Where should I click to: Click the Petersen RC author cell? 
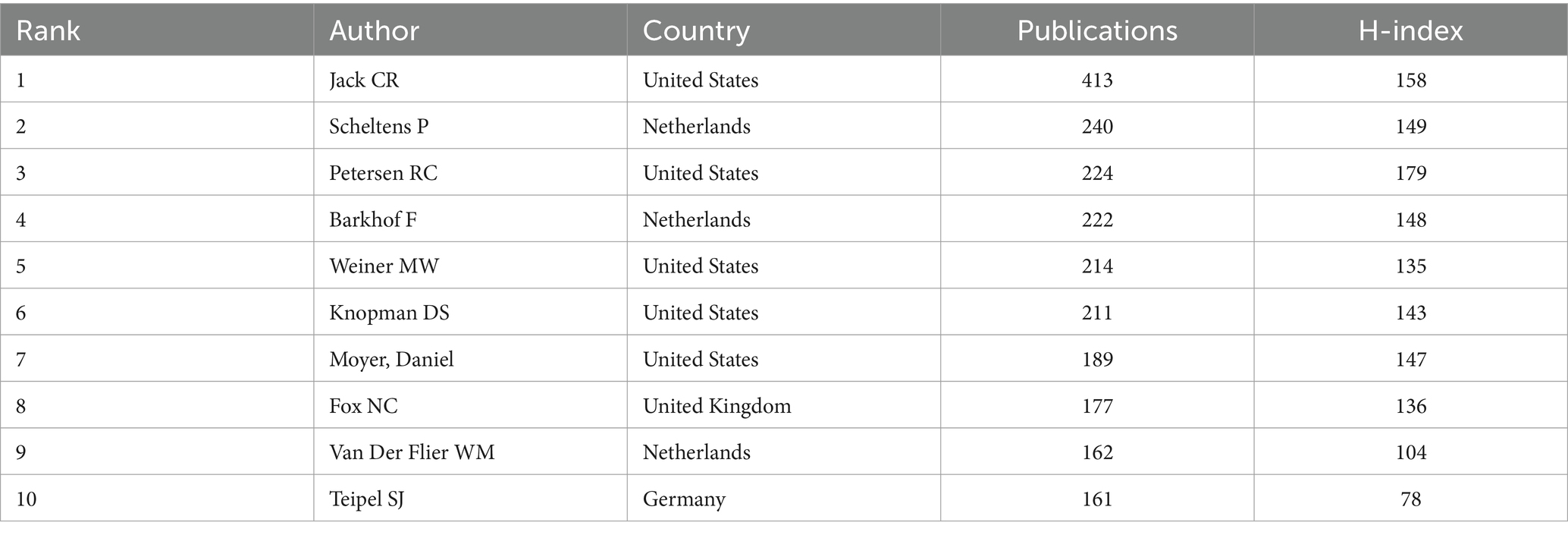tap(383, 173)
